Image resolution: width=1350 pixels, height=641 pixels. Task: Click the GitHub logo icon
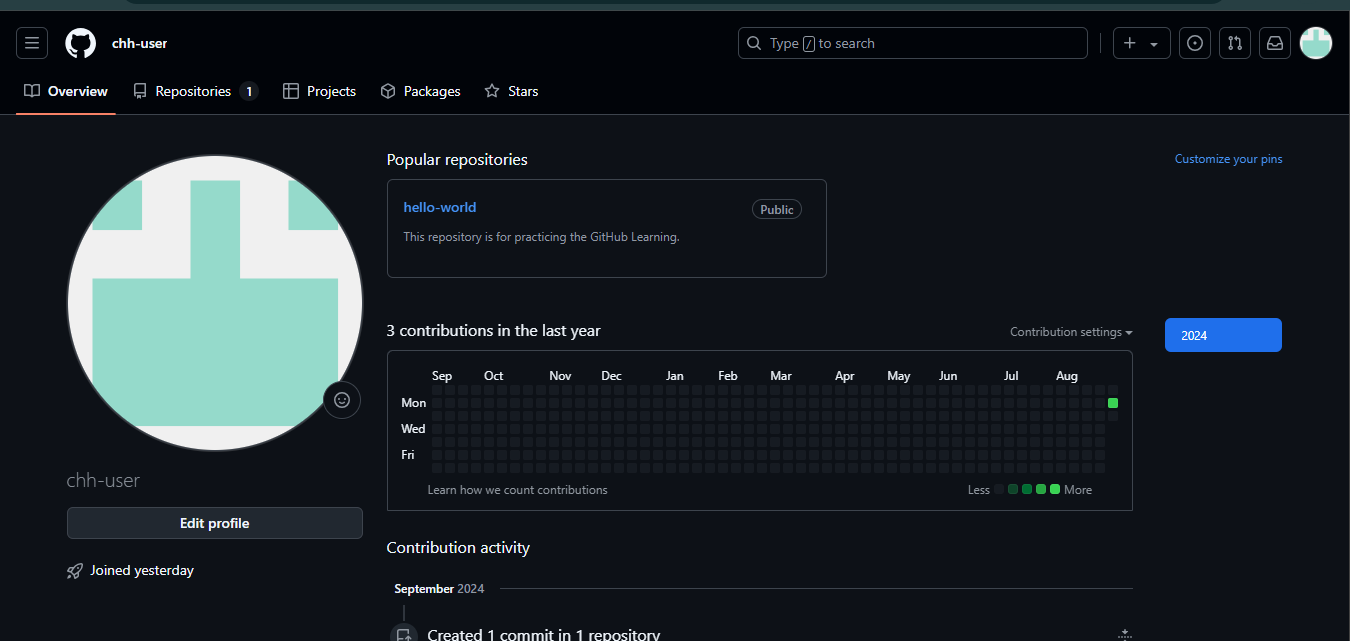[81, 43]
